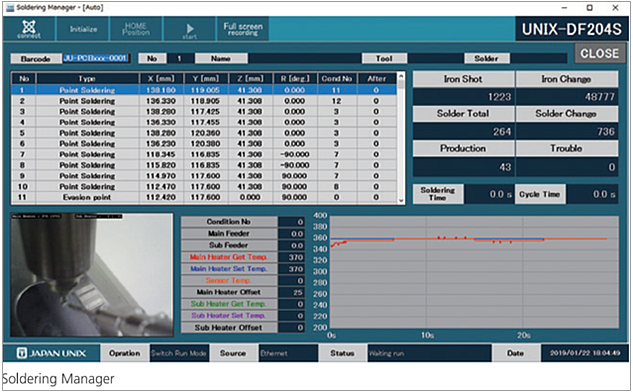
Task: Click the Solder Change button
Action: click(566, 114)
